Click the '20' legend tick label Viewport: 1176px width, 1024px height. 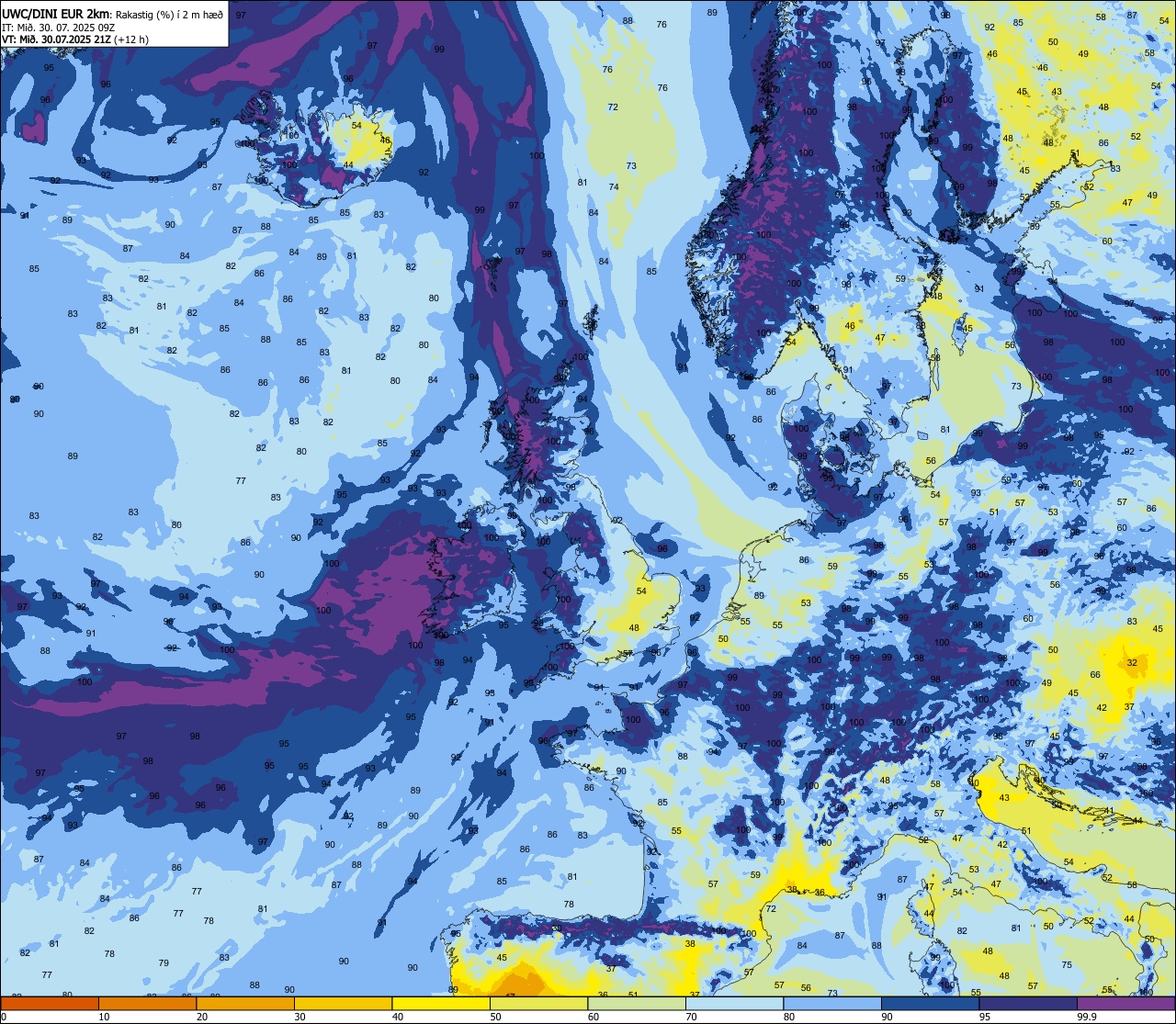202,1016
